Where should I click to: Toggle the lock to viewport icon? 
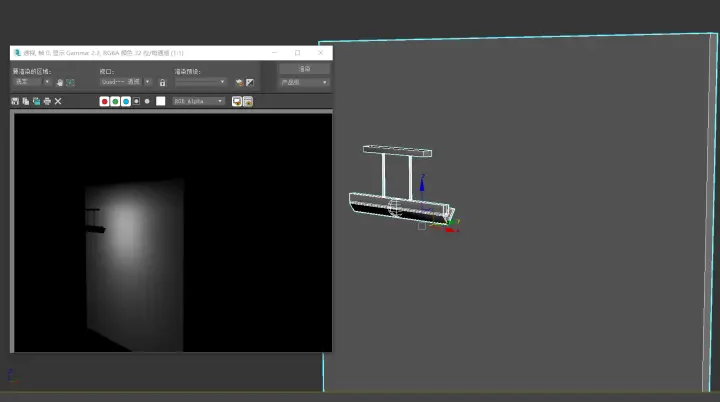pyautogui.click(x=162, y=82)
